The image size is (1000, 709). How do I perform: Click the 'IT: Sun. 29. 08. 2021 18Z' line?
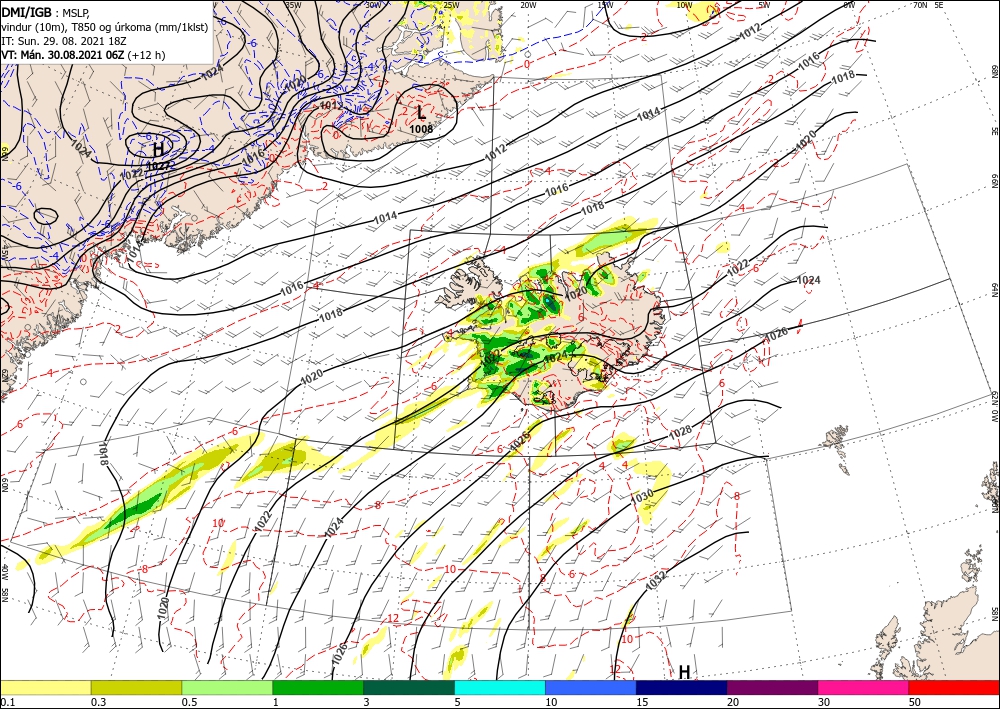(66, 41)
